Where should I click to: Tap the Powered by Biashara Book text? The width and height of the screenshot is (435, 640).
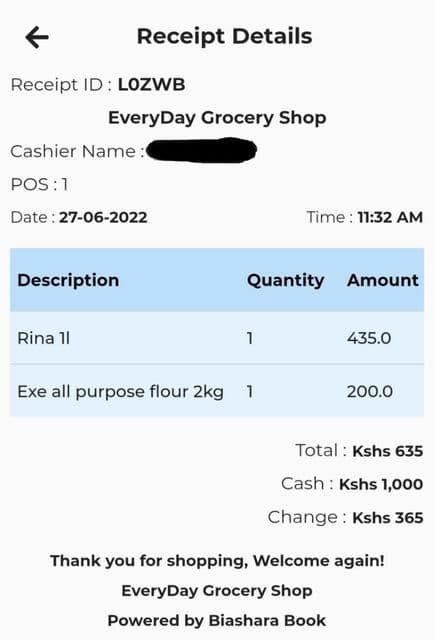[217, 620]
